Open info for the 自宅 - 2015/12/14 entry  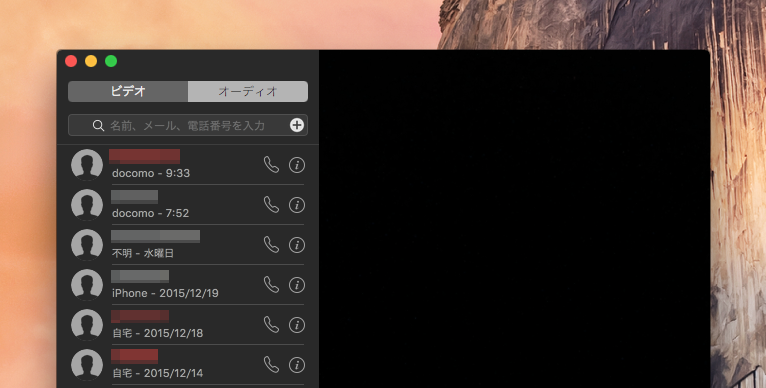point(297,365)
